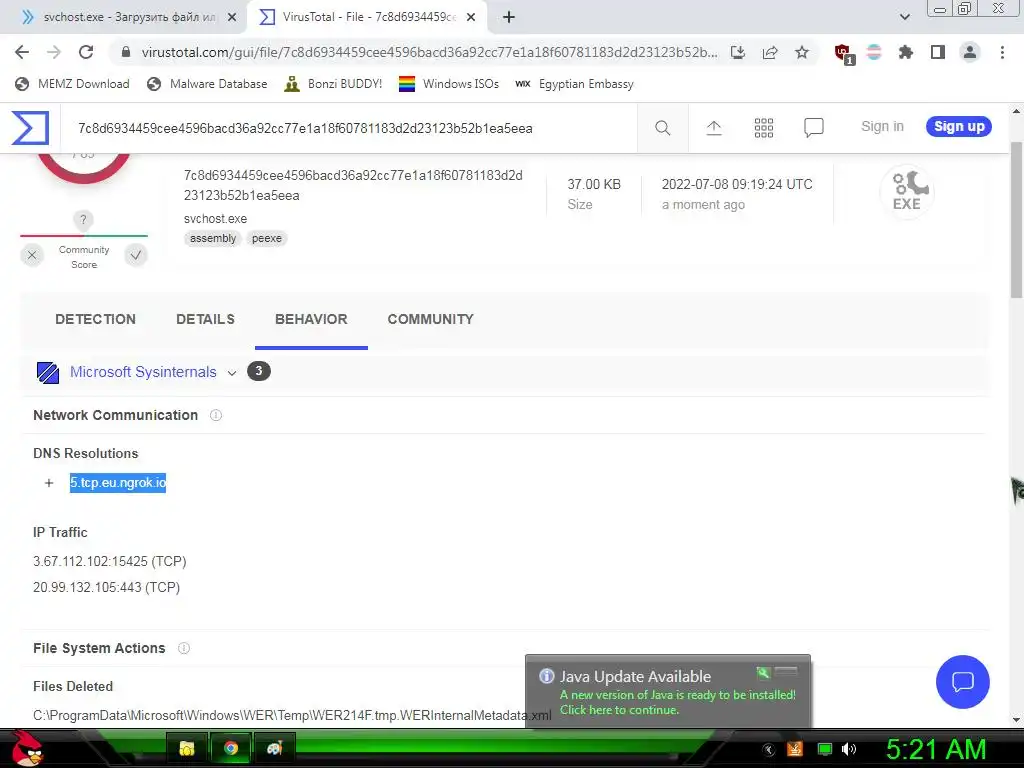This screenshot has height=768, width=1024.
Task: Click the File System Actions info icon
Action: [184, 648]
